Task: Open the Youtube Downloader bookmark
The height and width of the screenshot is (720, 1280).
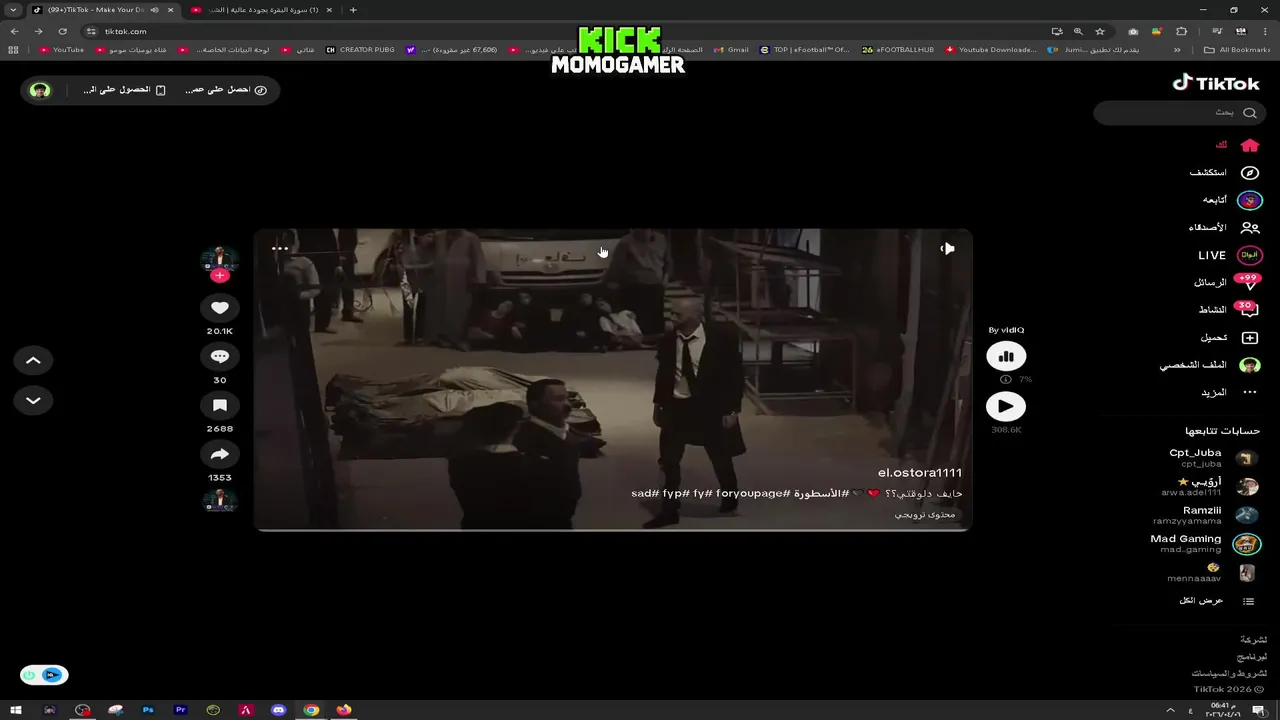Action: [x=991, y=50]
